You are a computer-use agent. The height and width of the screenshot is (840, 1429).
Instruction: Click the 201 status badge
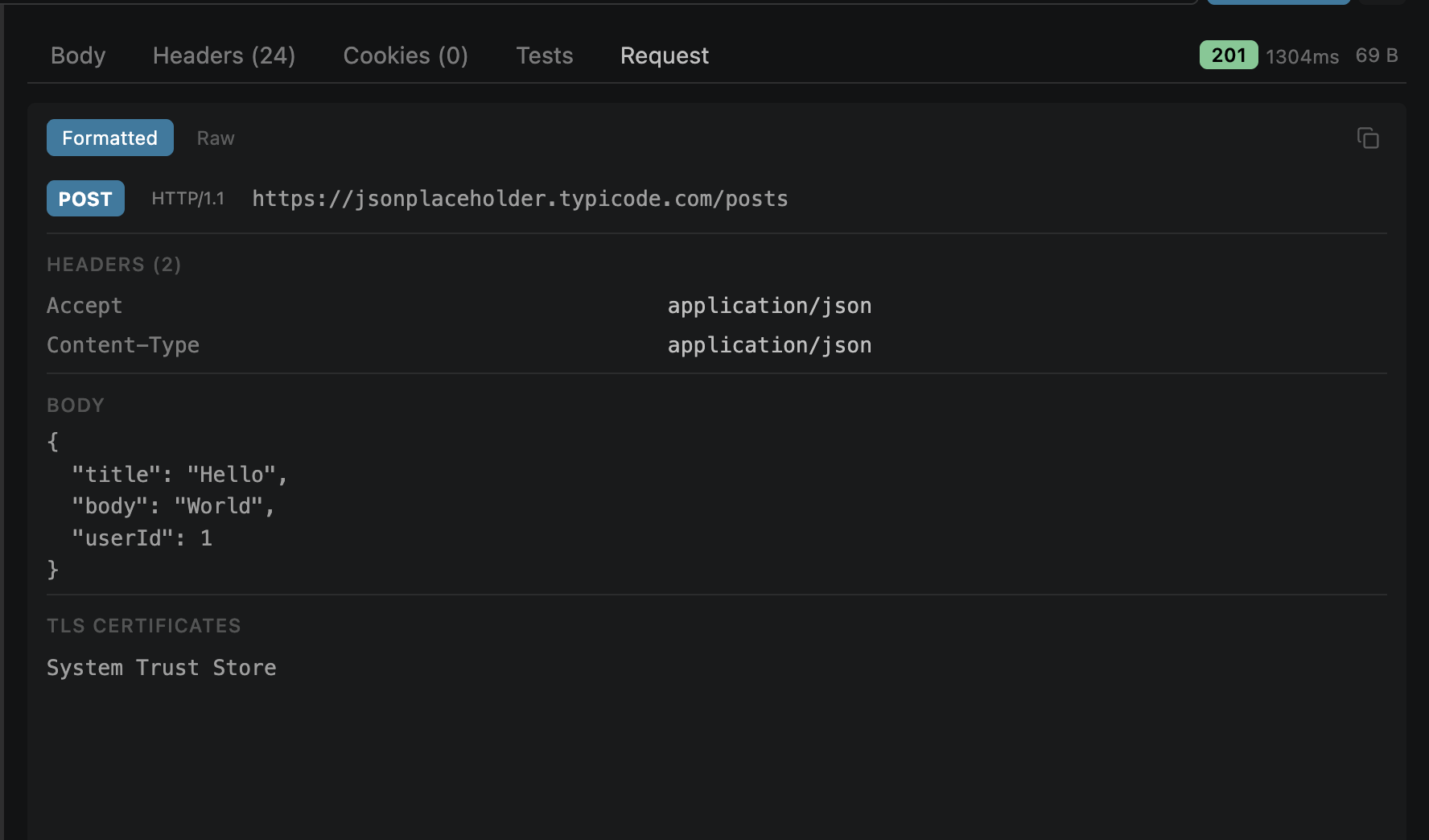click(x=1229, y=55)
